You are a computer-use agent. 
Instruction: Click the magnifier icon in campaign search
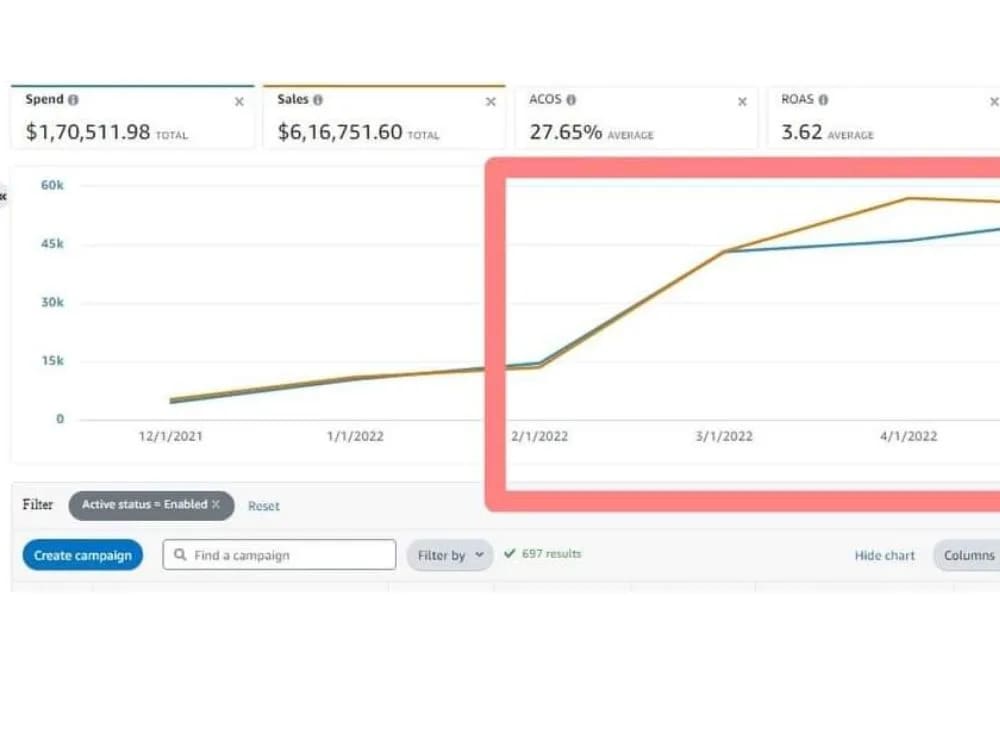coord(180,554)
